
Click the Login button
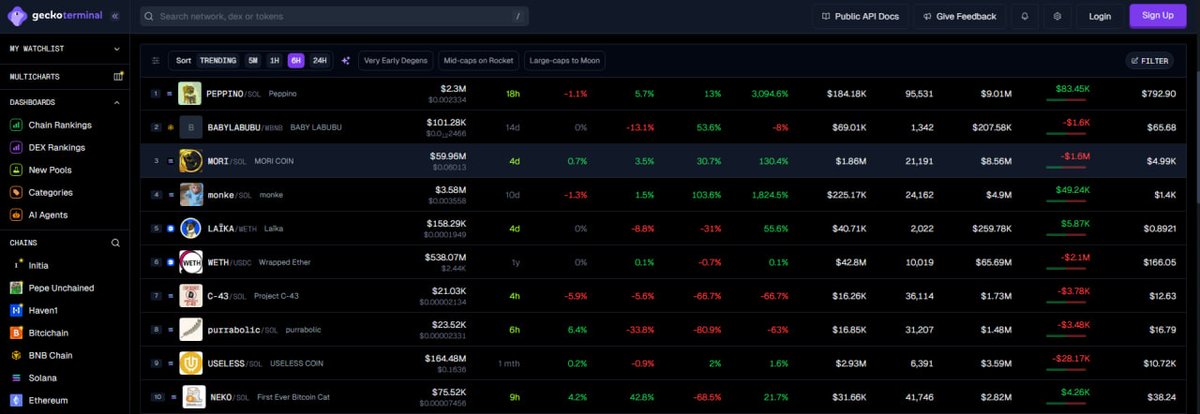tap(1100, 16)
